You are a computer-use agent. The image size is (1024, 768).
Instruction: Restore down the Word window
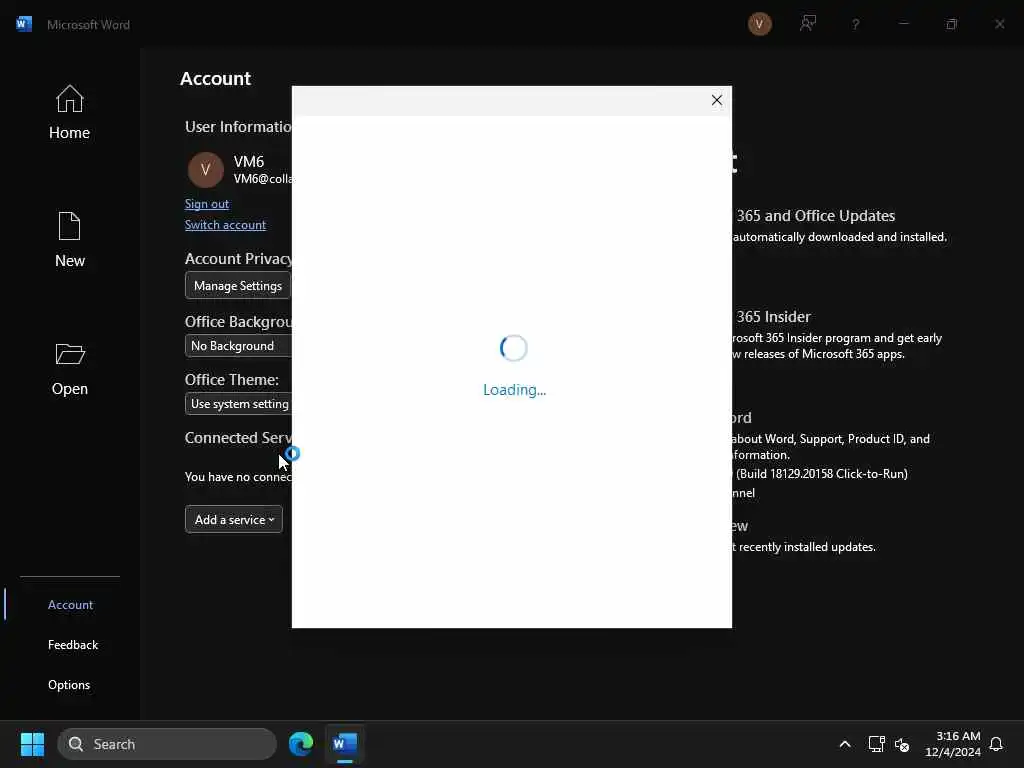pyautogui.click(x=952, y=24)
